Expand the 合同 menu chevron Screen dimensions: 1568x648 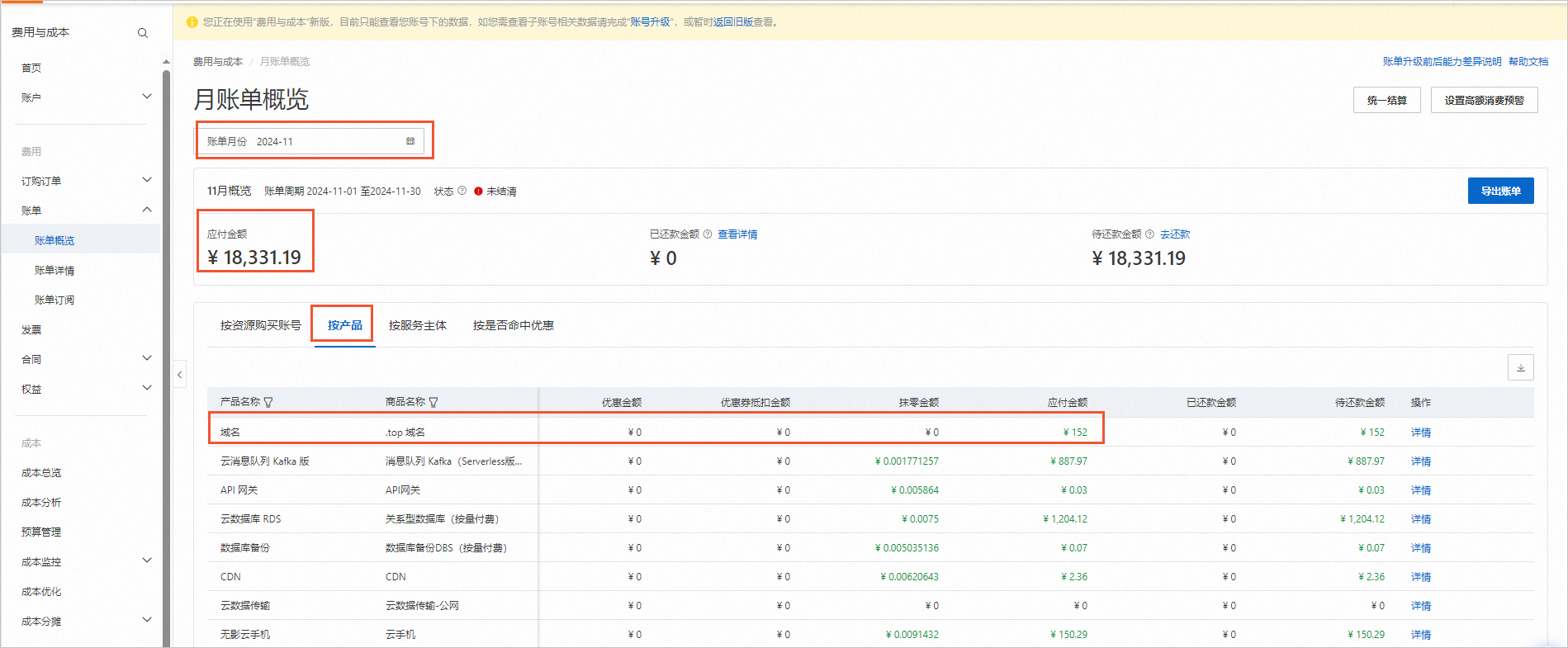click(147, 358)
